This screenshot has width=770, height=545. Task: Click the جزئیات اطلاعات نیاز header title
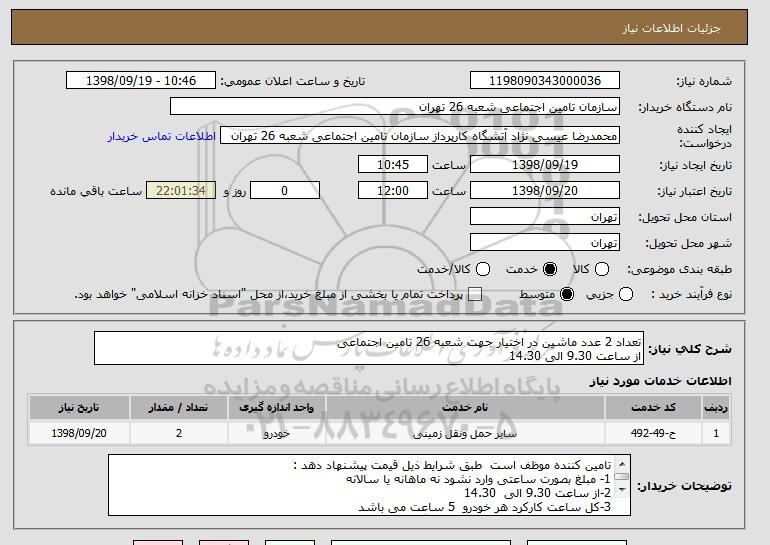pos(671,28)
